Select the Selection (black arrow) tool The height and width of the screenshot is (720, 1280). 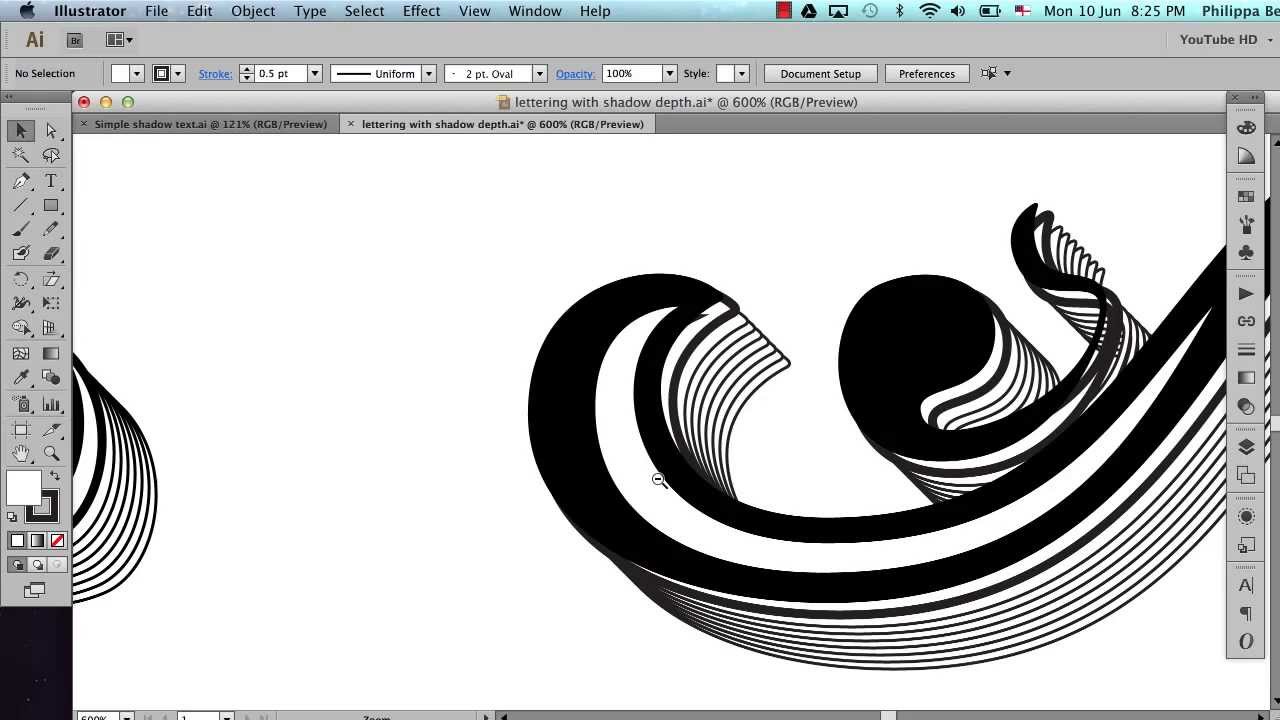[x=21, y=131]
